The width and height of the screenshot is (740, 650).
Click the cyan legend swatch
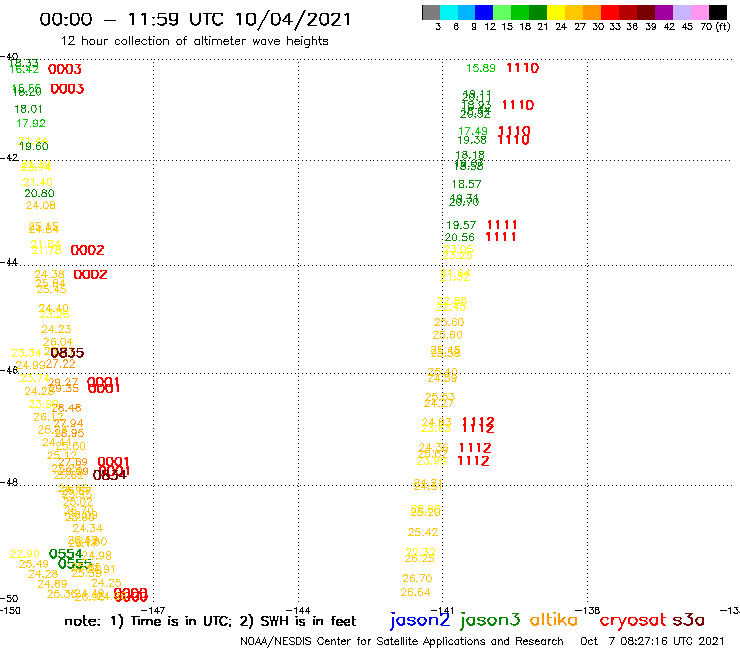[x=449, y=12]
